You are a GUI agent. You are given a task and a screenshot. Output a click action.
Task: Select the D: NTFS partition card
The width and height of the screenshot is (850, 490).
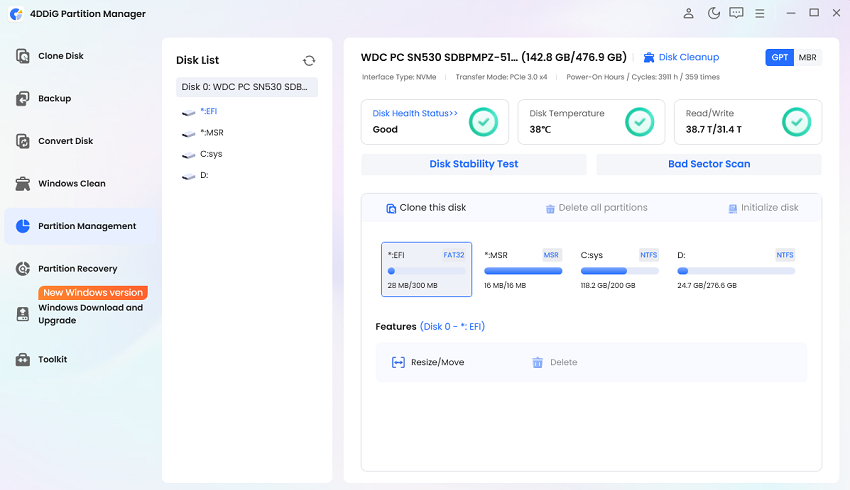[x=736, y=269]
